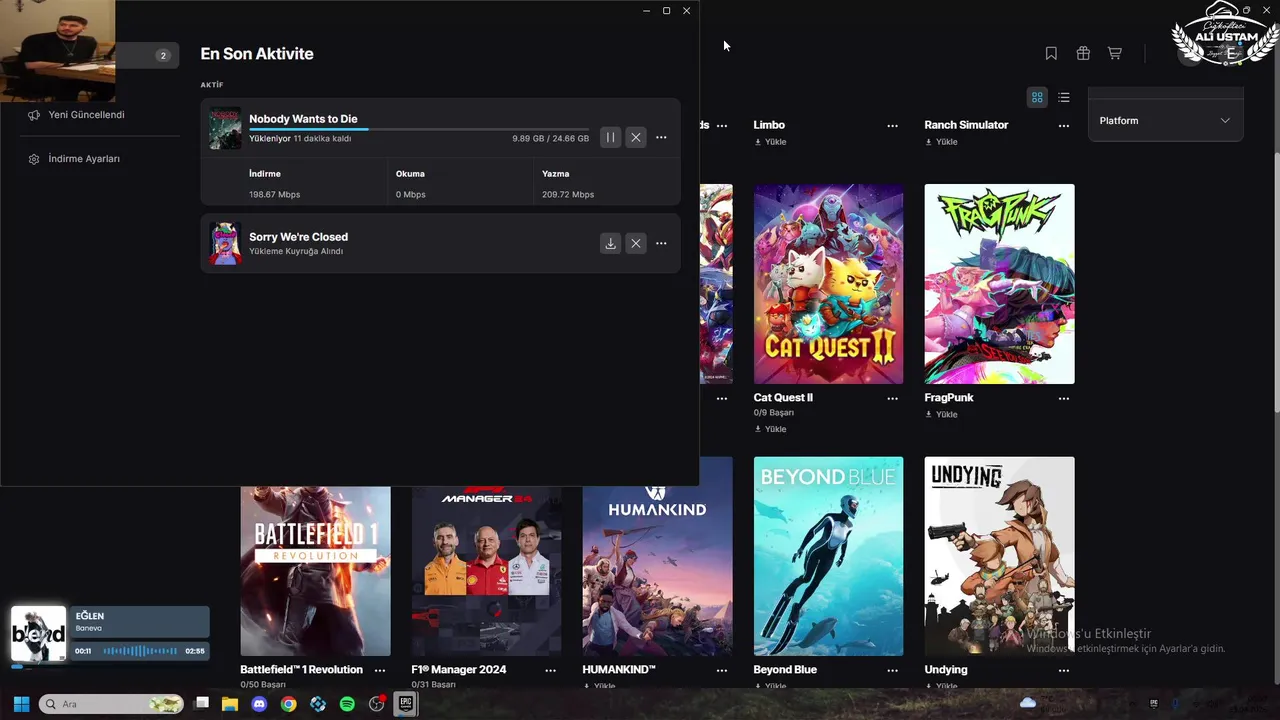Go to Yeni Güncellendi in the sidebar
The height and width of the screenshot is (720, 1280).
pos(86,115)
